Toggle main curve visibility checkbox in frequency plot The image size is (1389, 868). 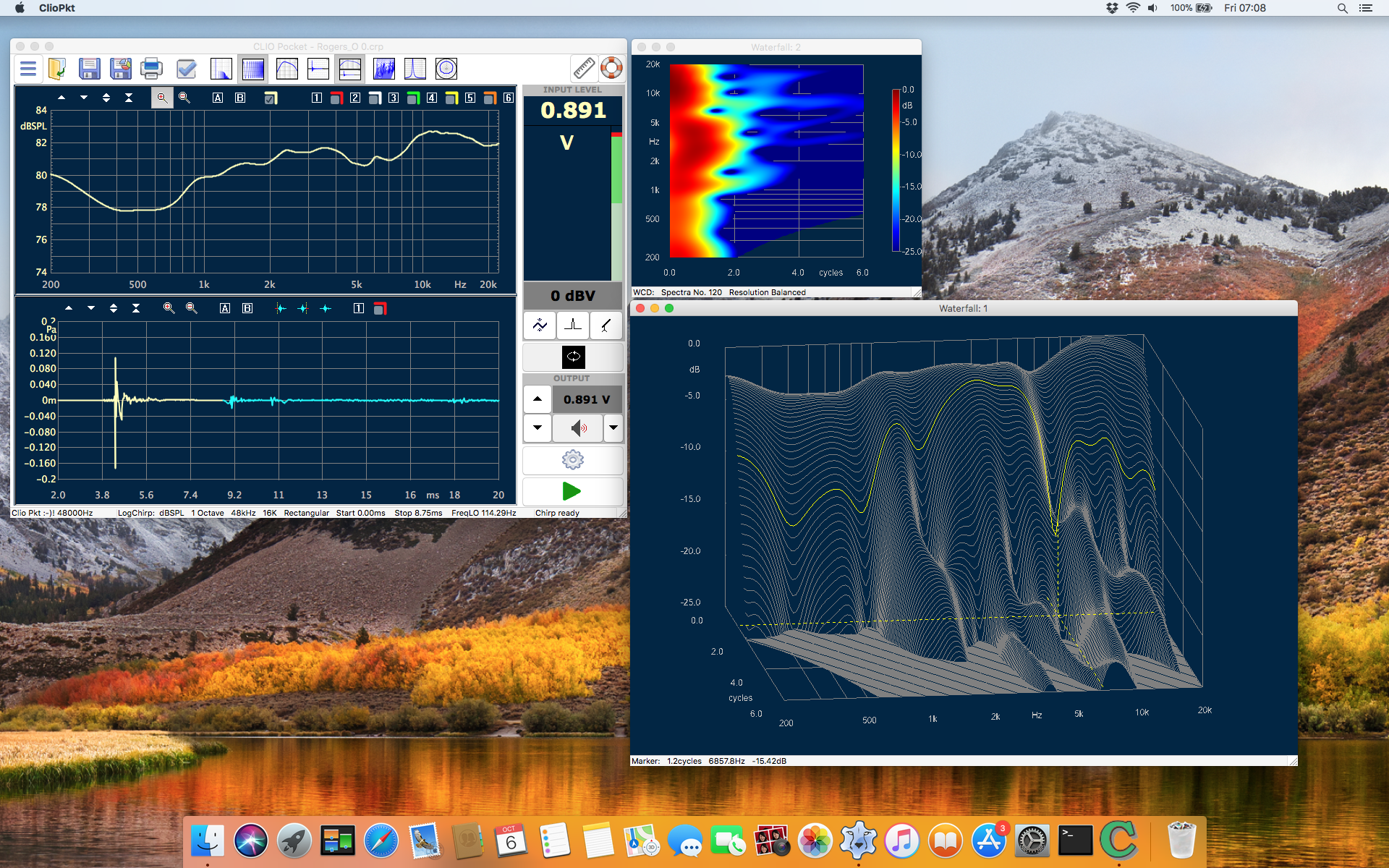click(270, 98)
